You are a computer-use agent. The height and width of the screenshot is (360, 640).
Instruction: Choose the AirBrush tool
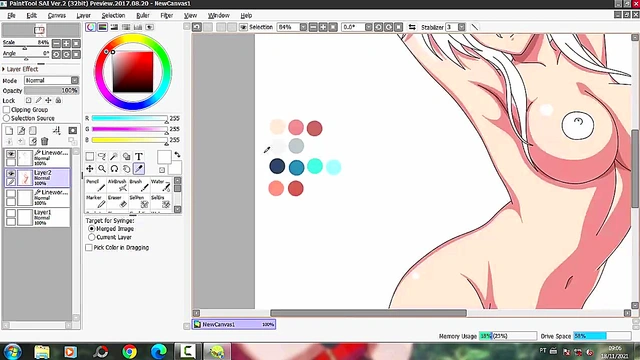point(117,185)
